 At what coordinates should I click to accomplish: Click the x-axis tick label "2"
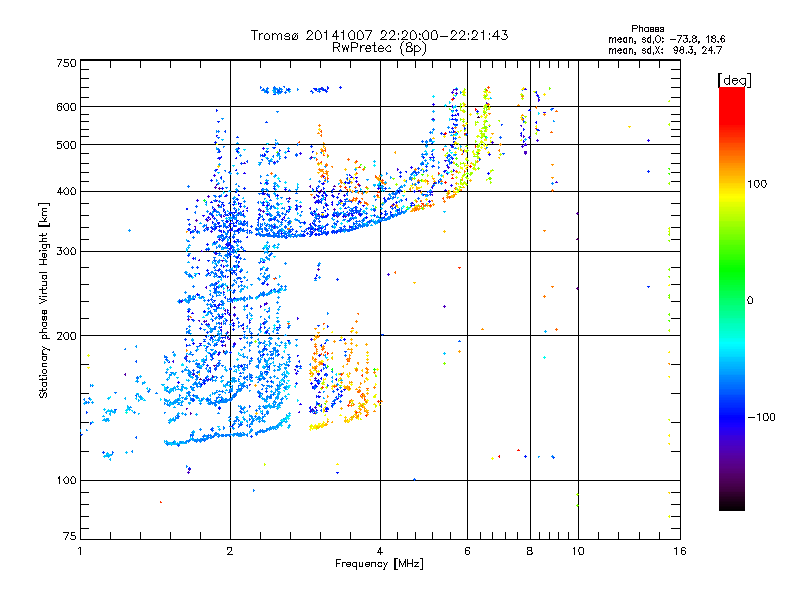(x=230, y=551)
